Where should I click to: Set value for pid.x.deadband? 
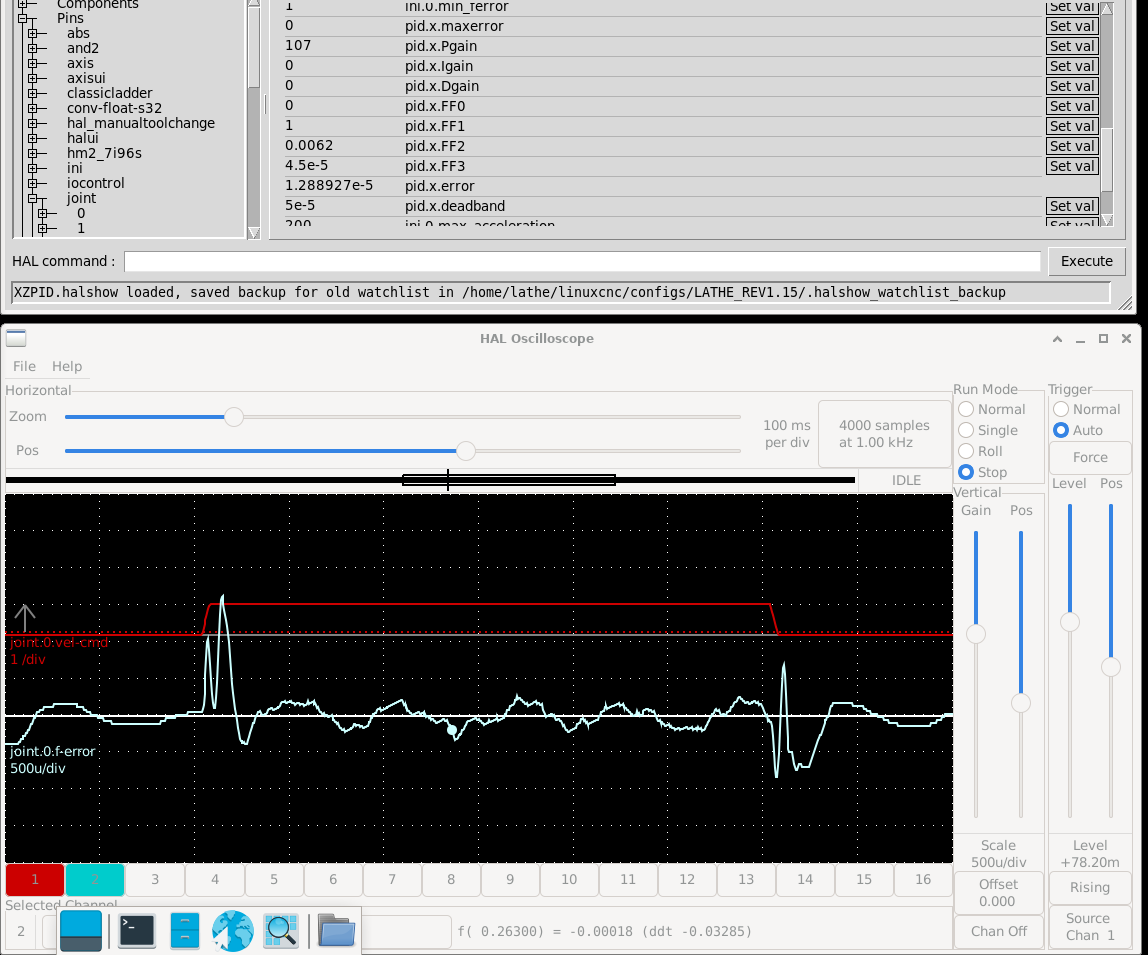[1072, 207]
